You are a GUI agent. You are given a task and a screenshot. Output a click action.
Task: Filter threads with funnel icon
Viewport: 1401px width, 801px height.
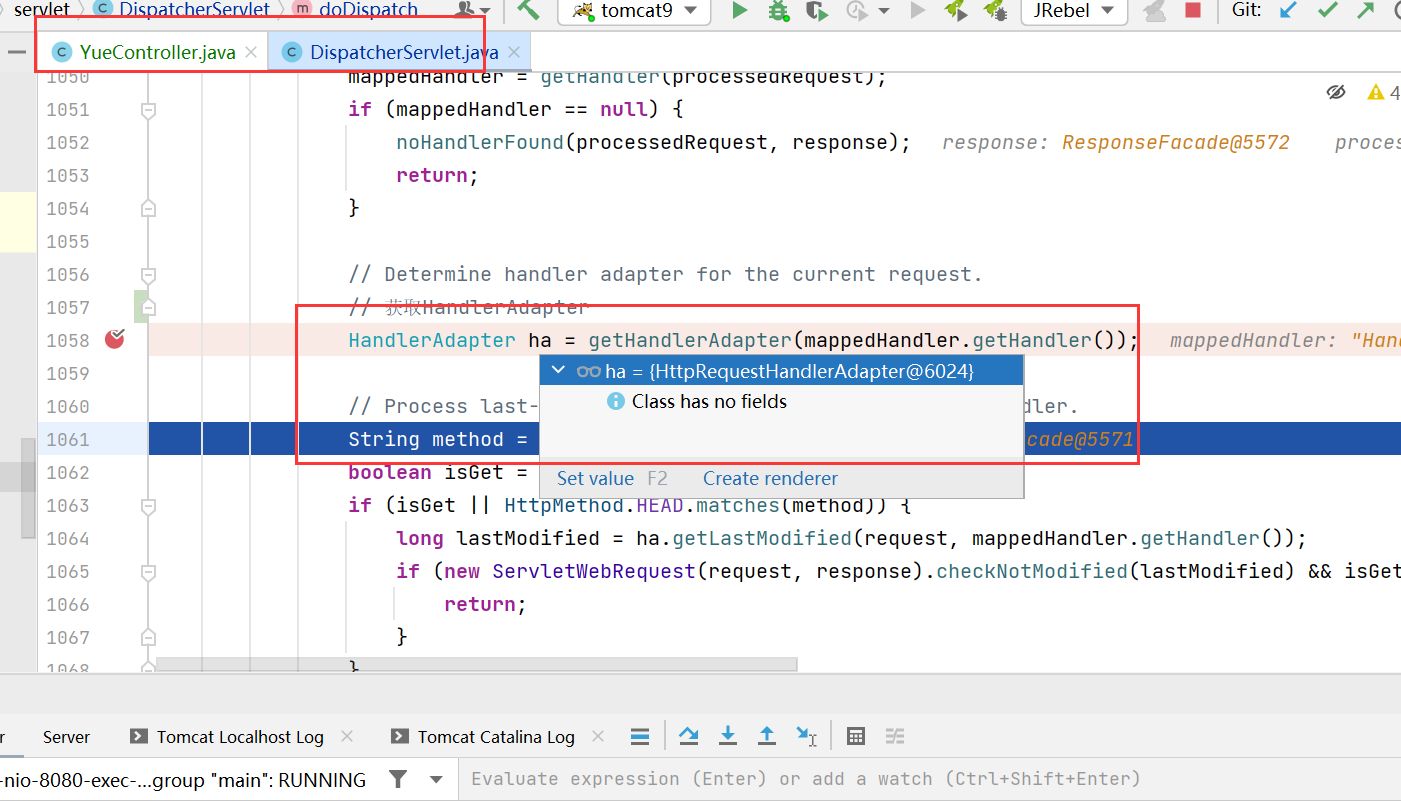[398, 779]
